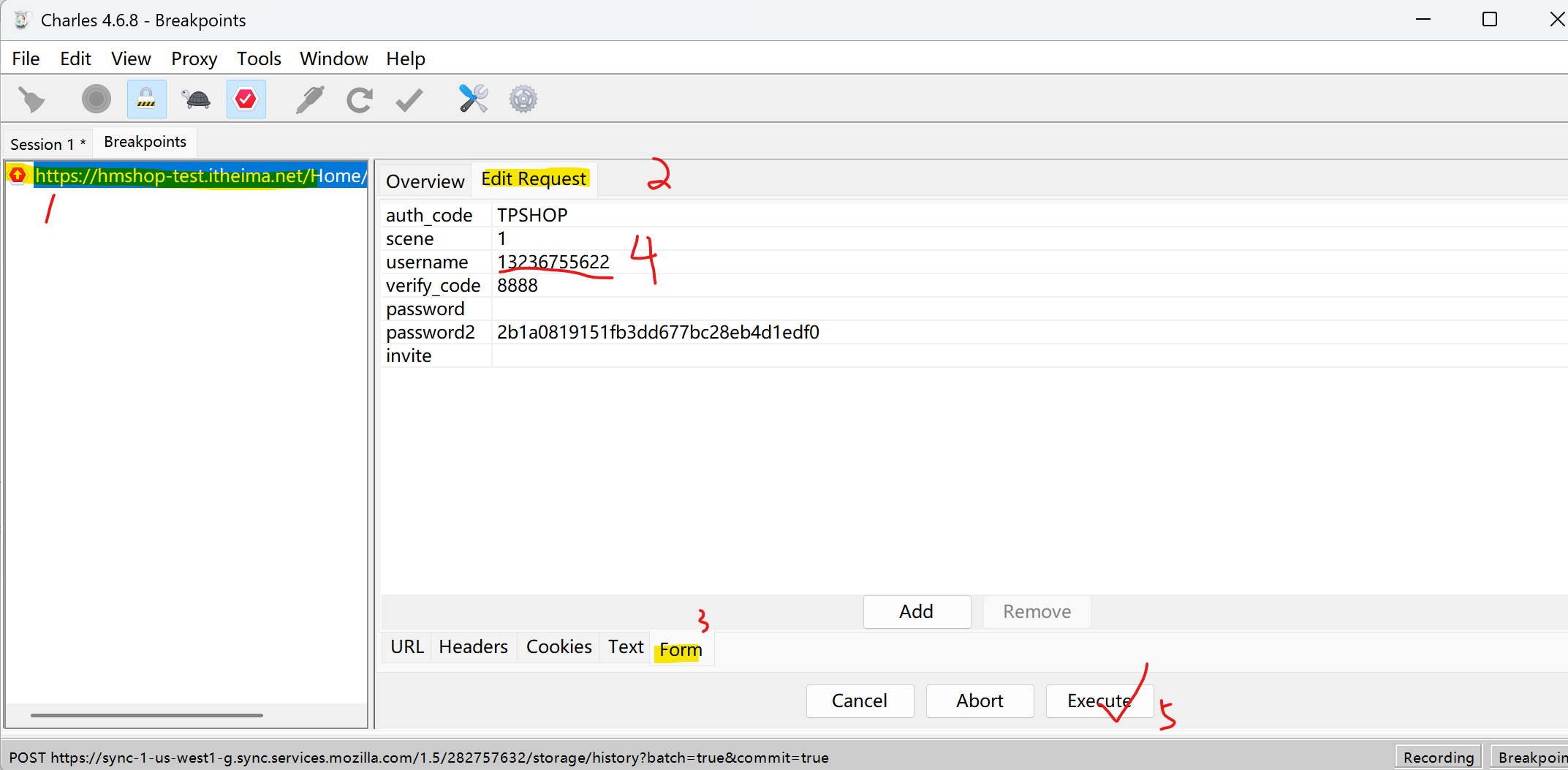Open the View menu

pyautogui.click(x=131, y=58)
